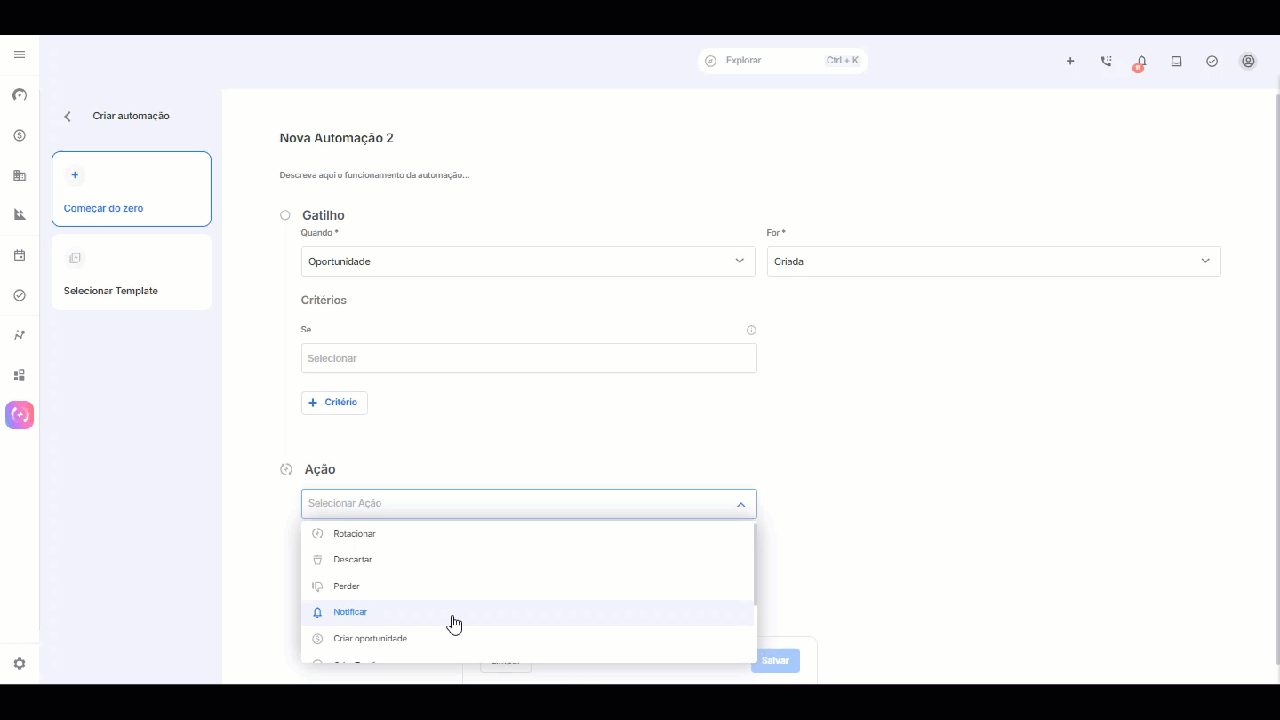
Task: Click the info icon beside Se field
Action: point(751,330)
